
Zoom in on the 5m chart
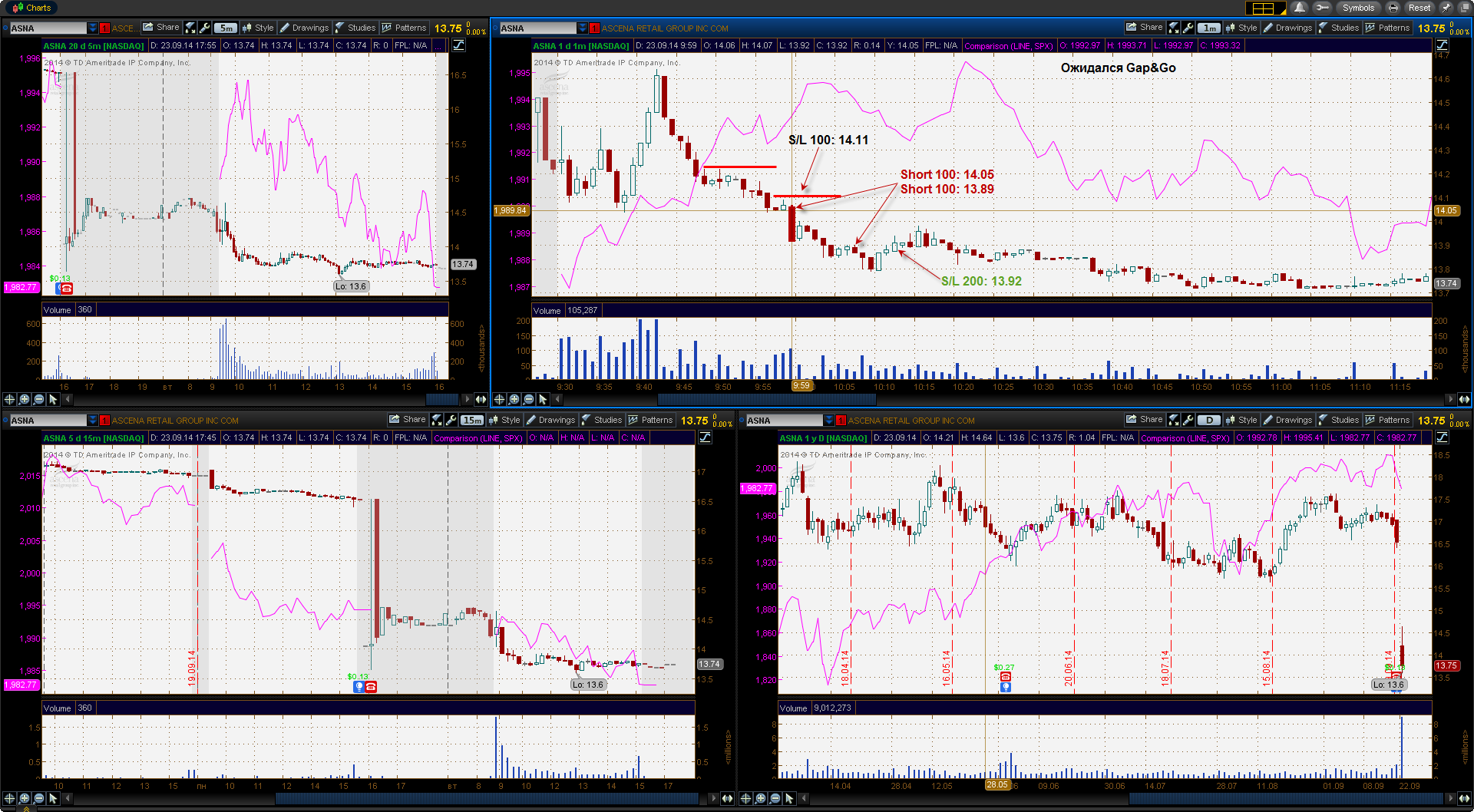click(24, 399)
